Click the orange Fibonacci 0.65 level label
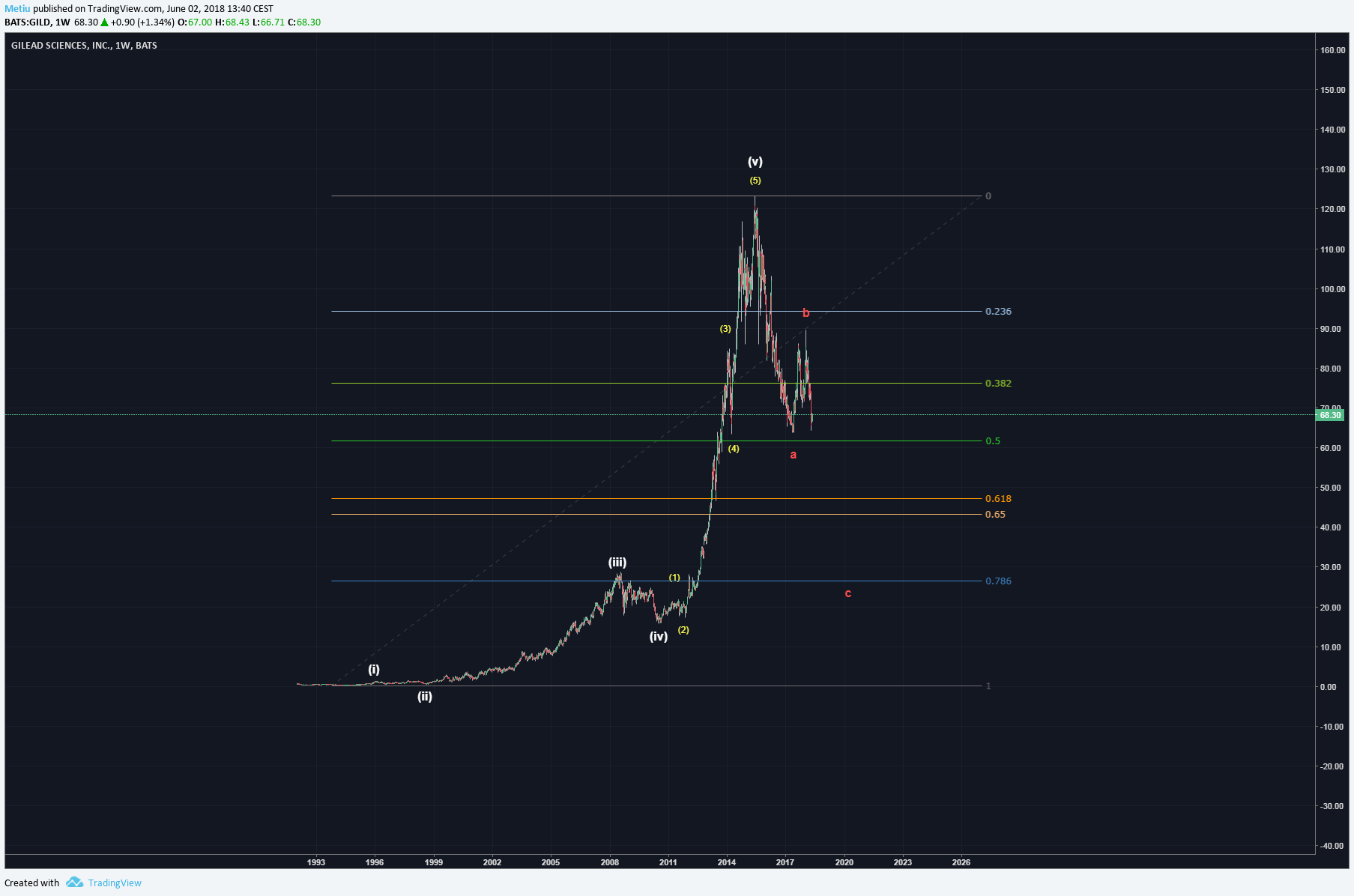This screenshot has width=1354, height=896. 995,515
